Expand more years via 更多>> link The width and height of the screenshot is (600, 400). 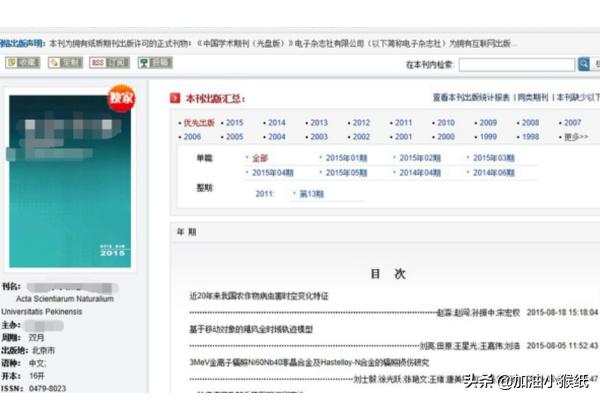coord(576,137)
